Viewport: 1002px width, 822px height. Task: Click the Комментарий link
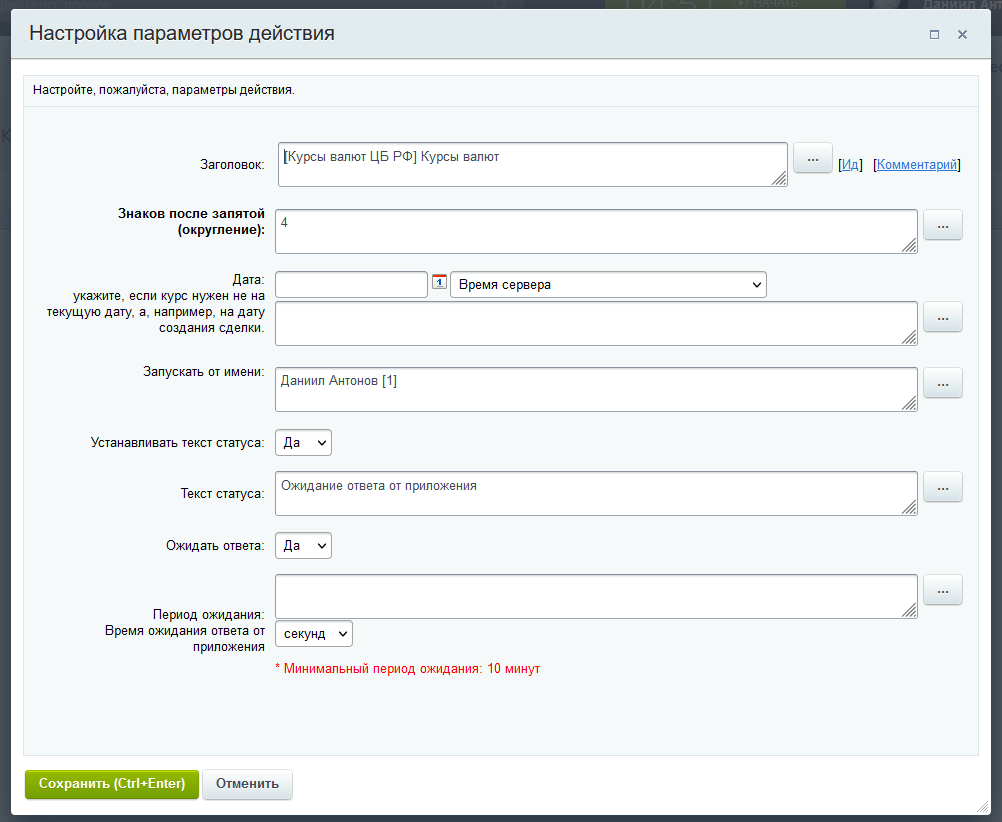(917, 165)
